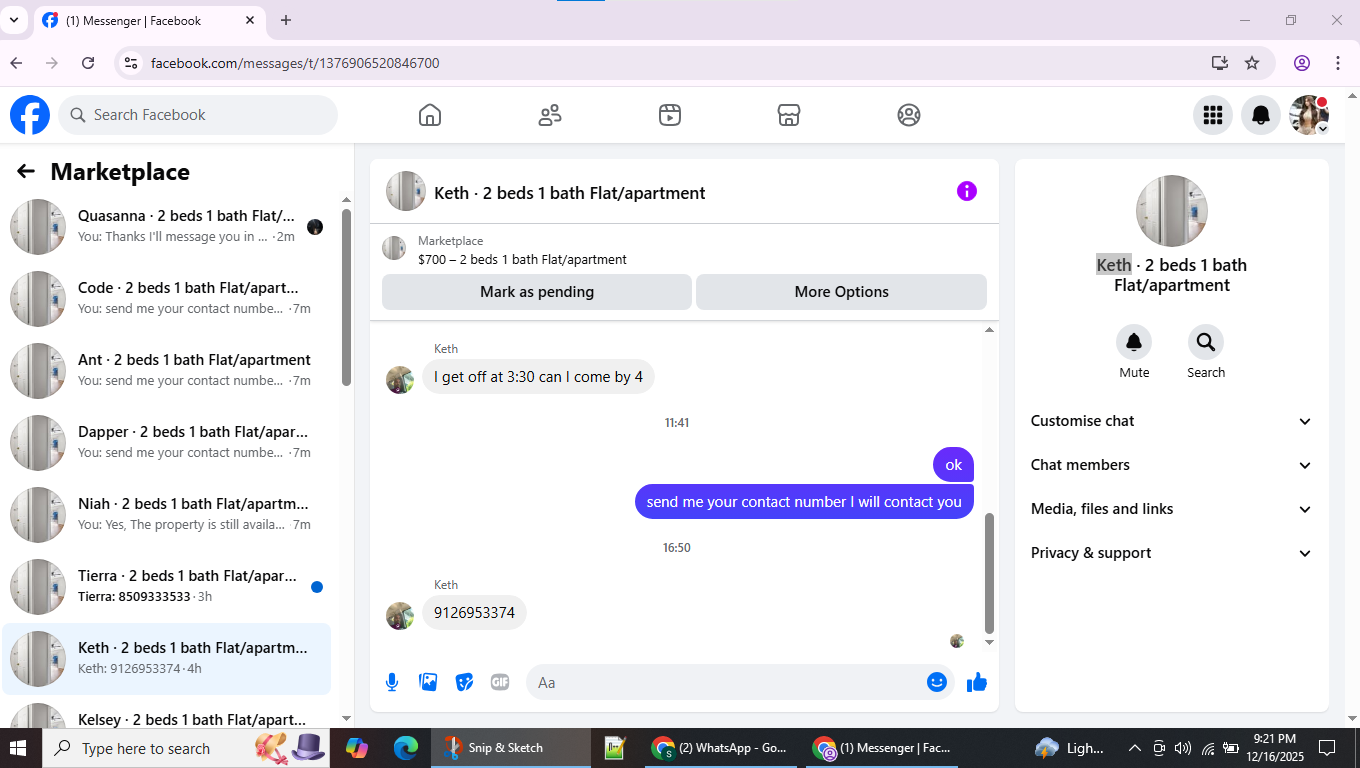Open Ant conversation
1360x768 pixels.
pos(167,371)
